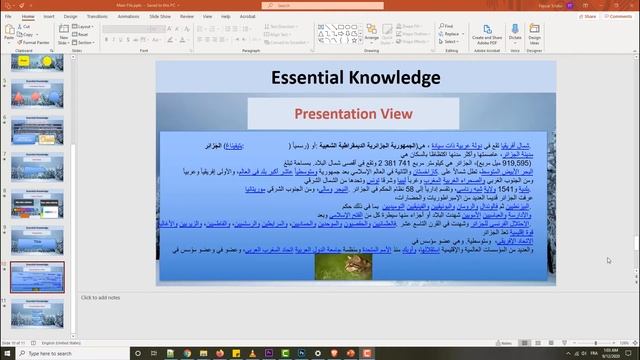640x360 pixels.
Task: Open the View tab
Action: coord(207,16)
